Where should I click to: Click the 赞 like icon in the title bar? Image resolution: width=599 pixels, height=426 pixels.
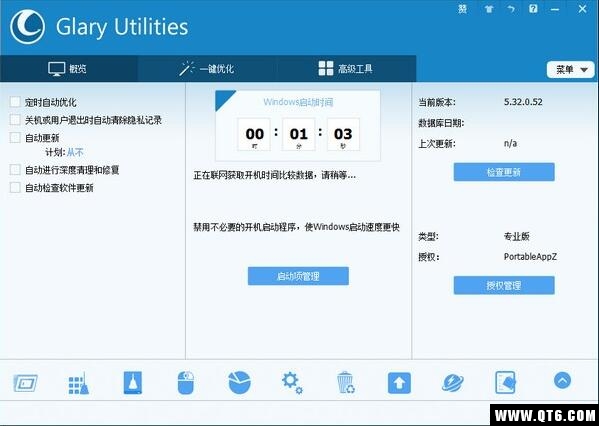(x=463, y=9)
